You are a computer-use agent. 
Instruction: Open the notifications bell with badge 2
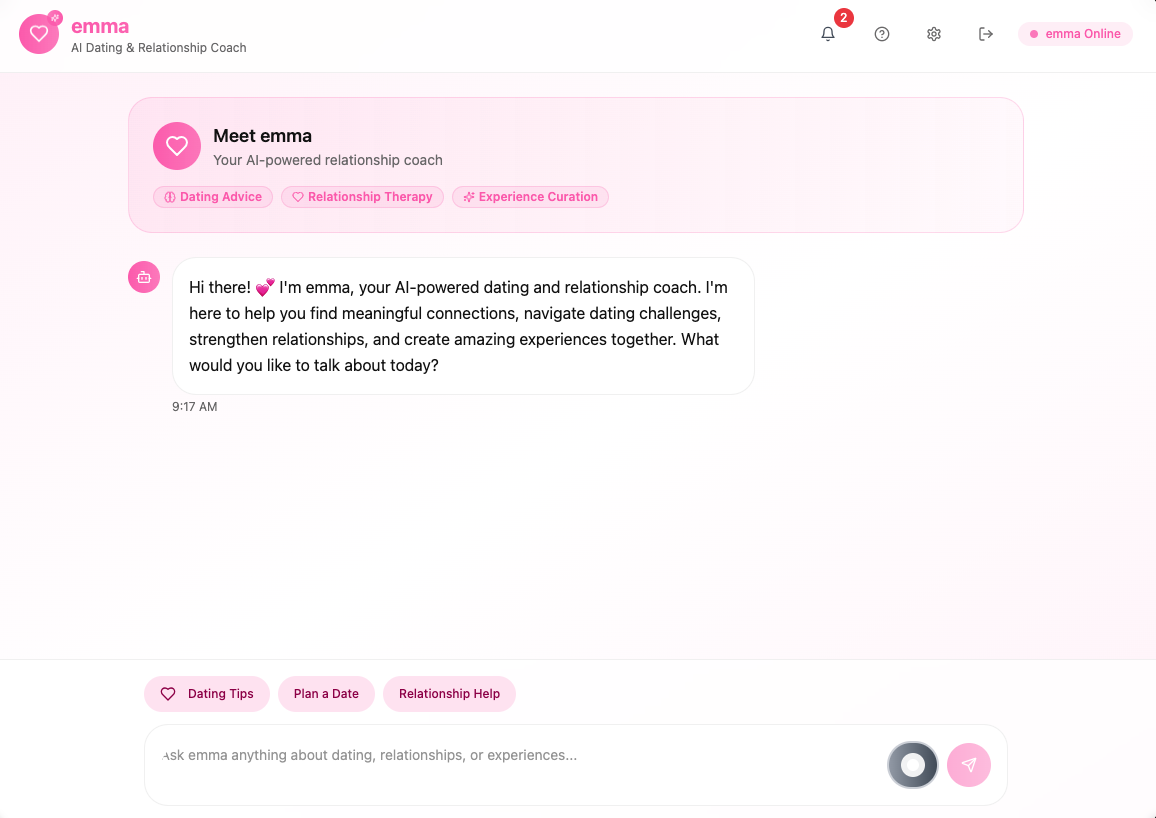[x=828, y=34]
